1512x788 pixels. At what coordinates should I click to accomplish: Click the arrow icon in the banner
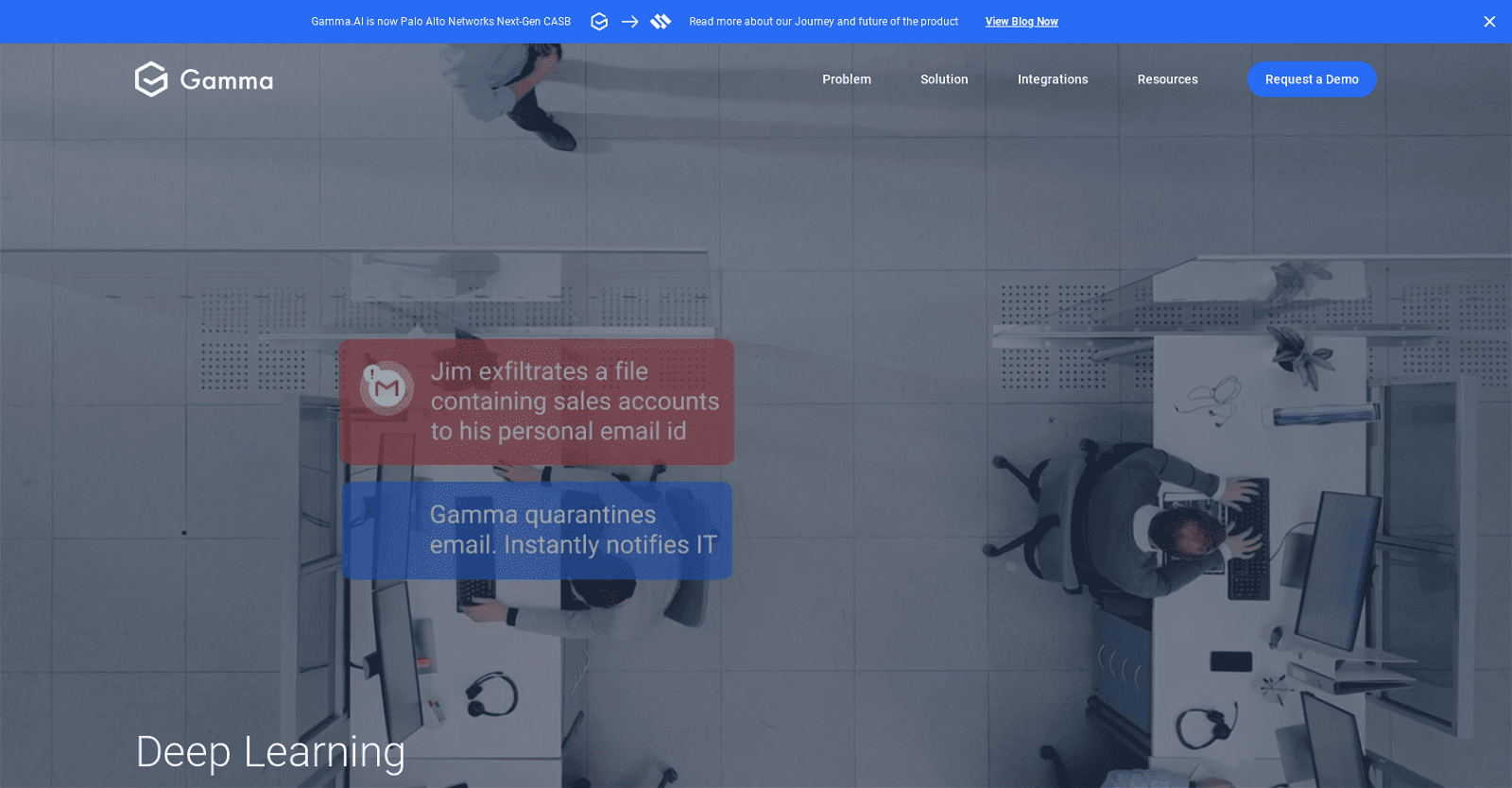click(x=630, y=22)
